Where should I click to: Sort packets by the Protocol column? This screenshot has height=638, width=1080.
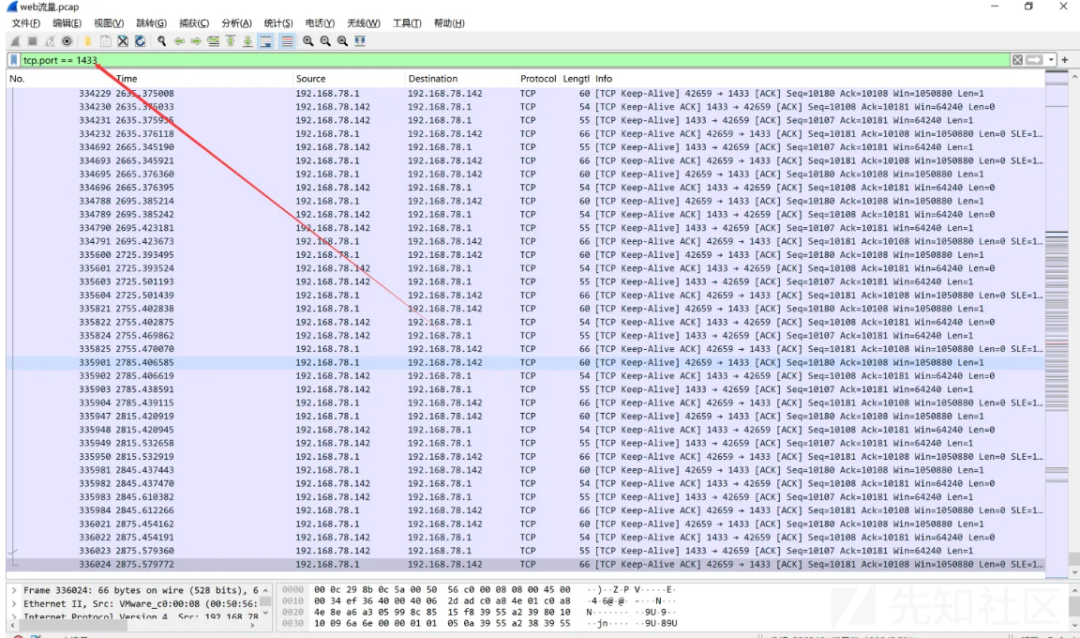(538, 79)
